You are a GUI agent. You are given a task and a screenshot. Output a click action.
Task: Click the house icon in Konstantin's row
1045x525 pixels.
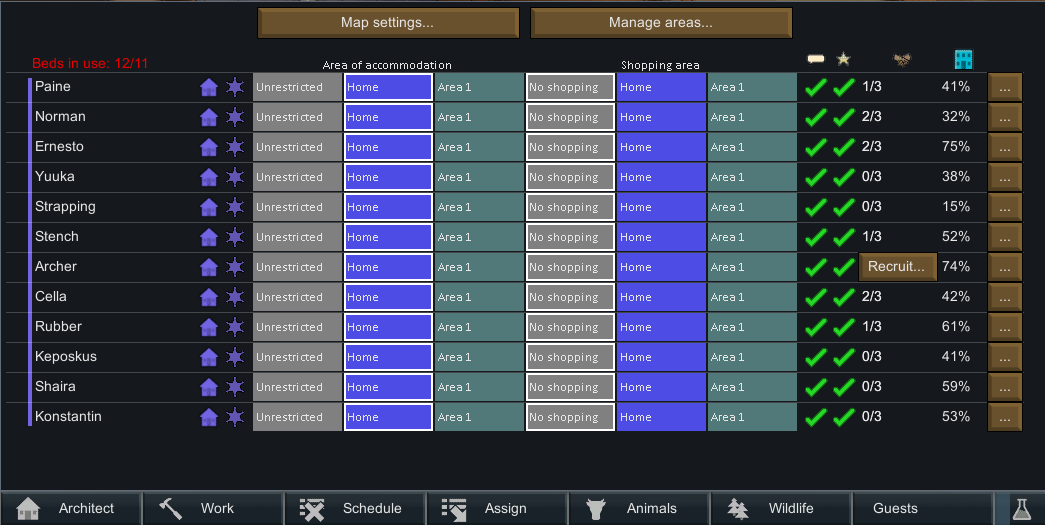click(x=209, y=417)
